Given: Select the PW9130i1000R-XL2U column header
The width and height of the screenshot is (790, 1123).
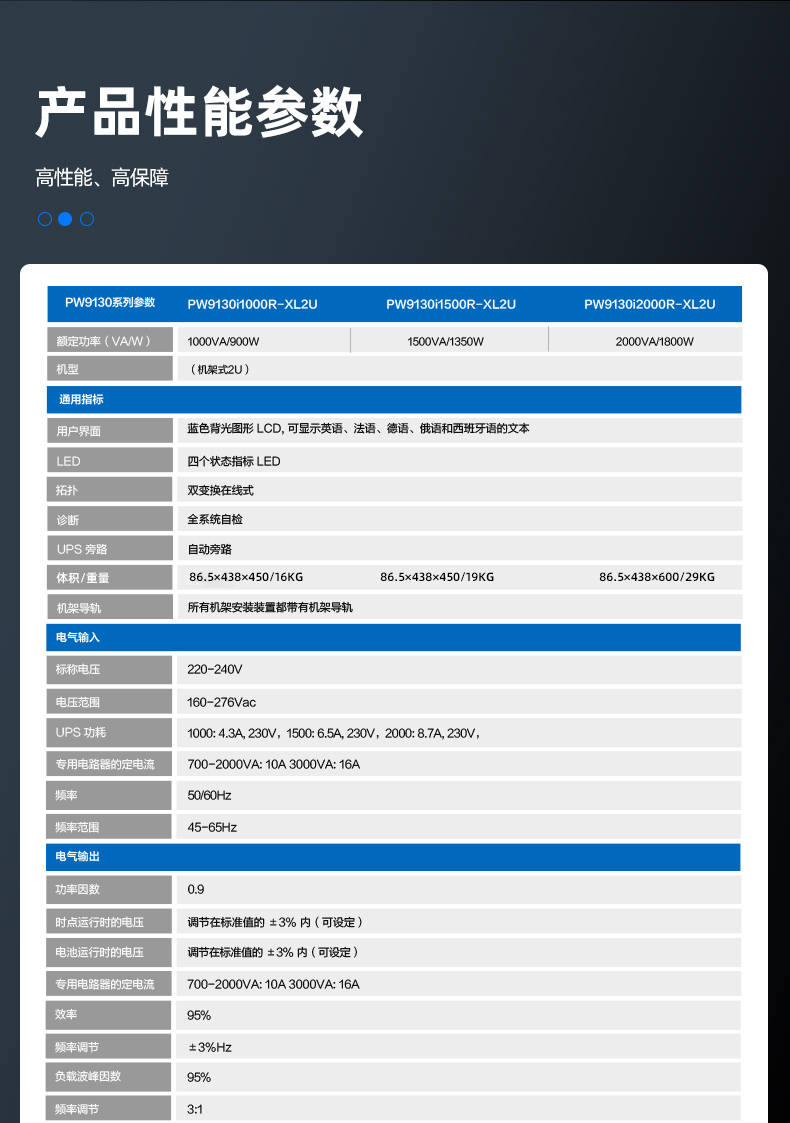Looking at the screenshot, I should pyautogui.click(x=252, y=304).
